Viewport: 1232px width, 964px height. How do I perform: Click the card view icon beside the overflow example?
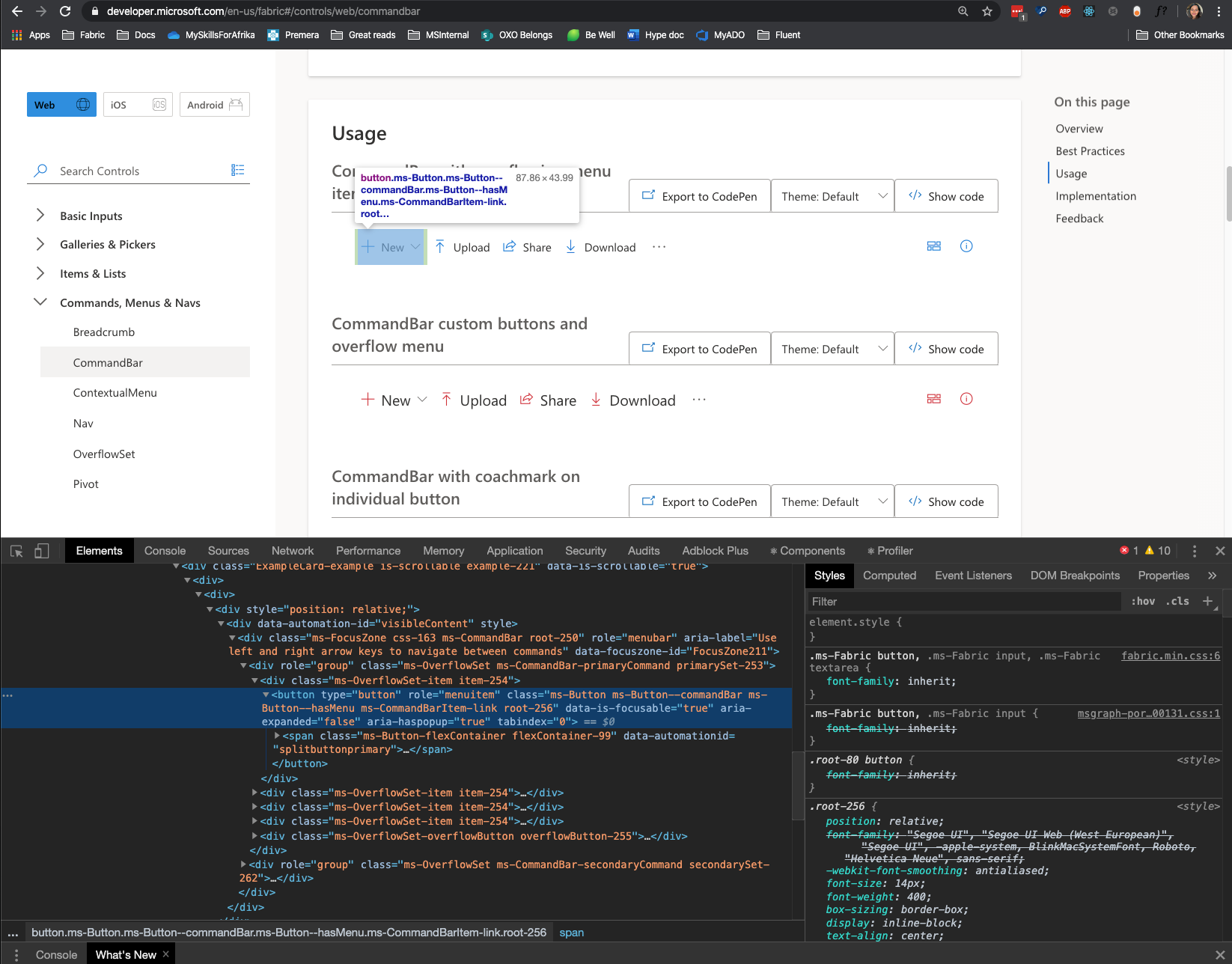coord(933,245)
